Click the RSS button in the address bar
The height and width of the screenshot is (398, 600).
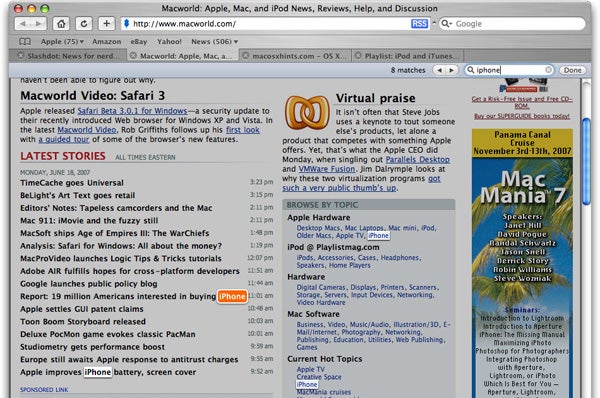tap(419, 24)
